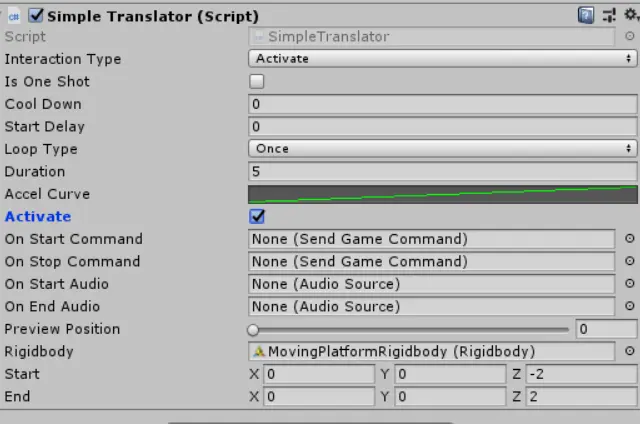Open the Accel Curve editor
640x424 pixels.
(x=442, y=194)
